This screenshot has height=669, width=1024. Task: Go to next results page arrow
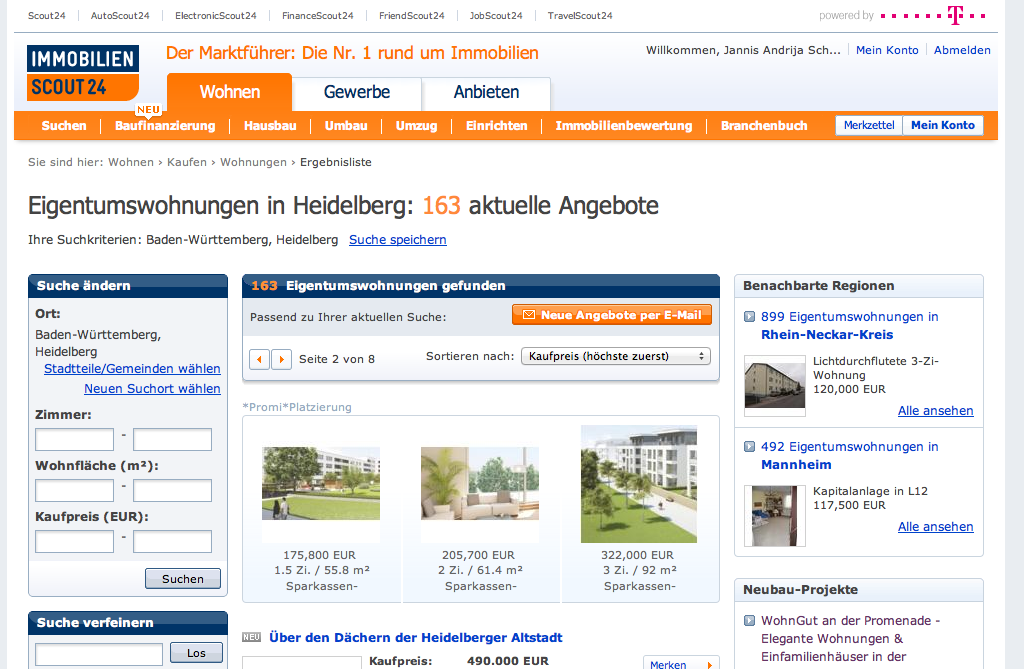(x=281, y=359)
